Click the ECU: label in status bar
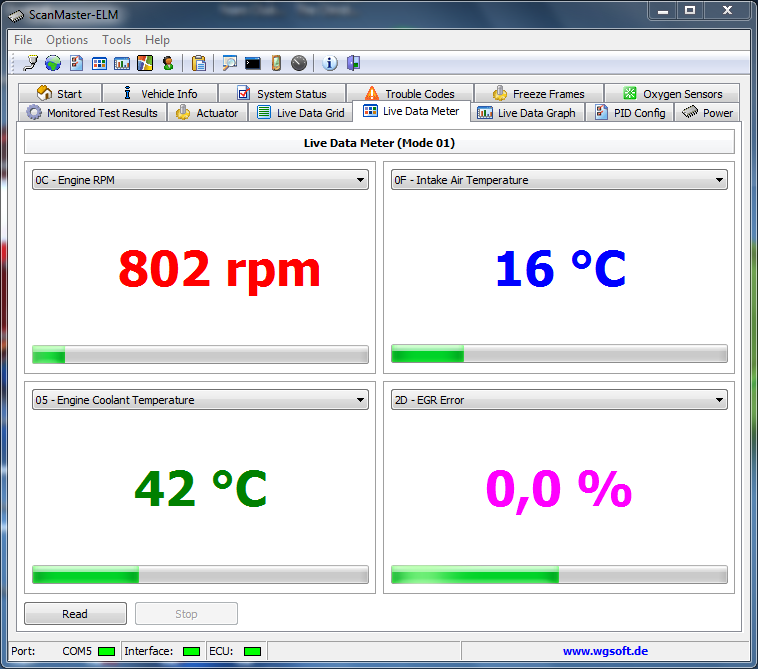The width and height of the screenshot is (758, 669). pyautogui.click(x=221, y=651)
